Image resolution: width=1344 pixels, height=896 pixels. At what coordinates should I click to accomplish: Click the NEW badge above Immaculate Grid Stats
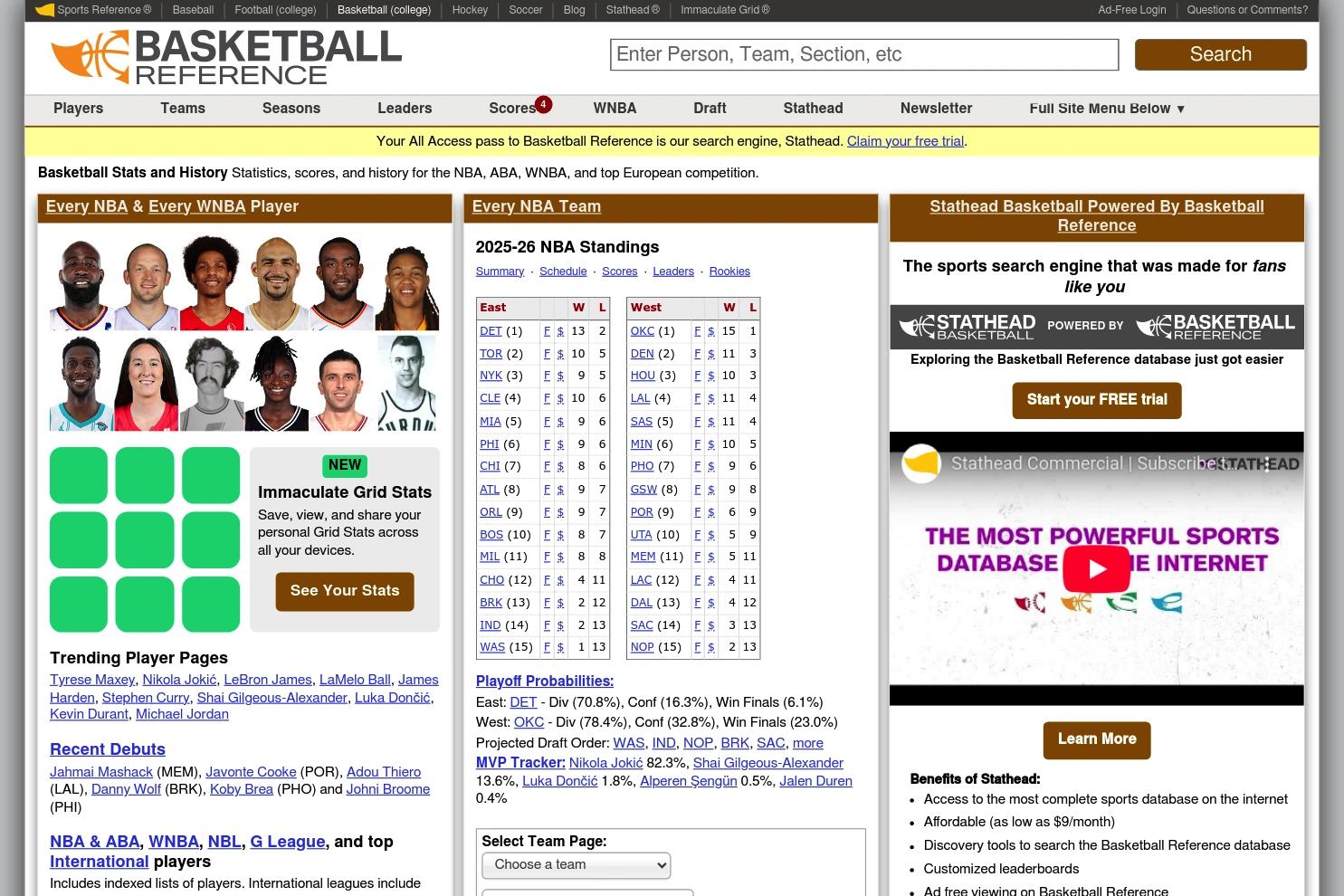[345, 465]
